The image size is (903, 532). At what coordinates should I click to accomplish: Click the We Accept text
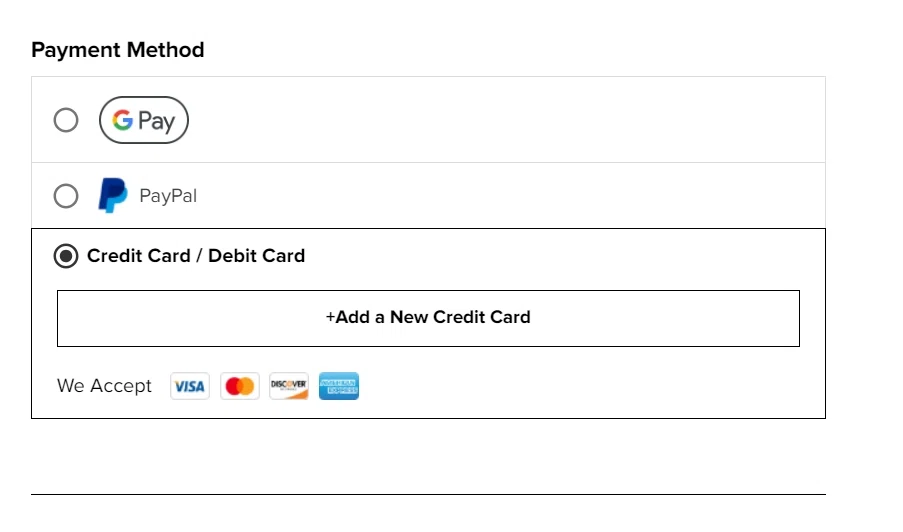pos(104,386)
